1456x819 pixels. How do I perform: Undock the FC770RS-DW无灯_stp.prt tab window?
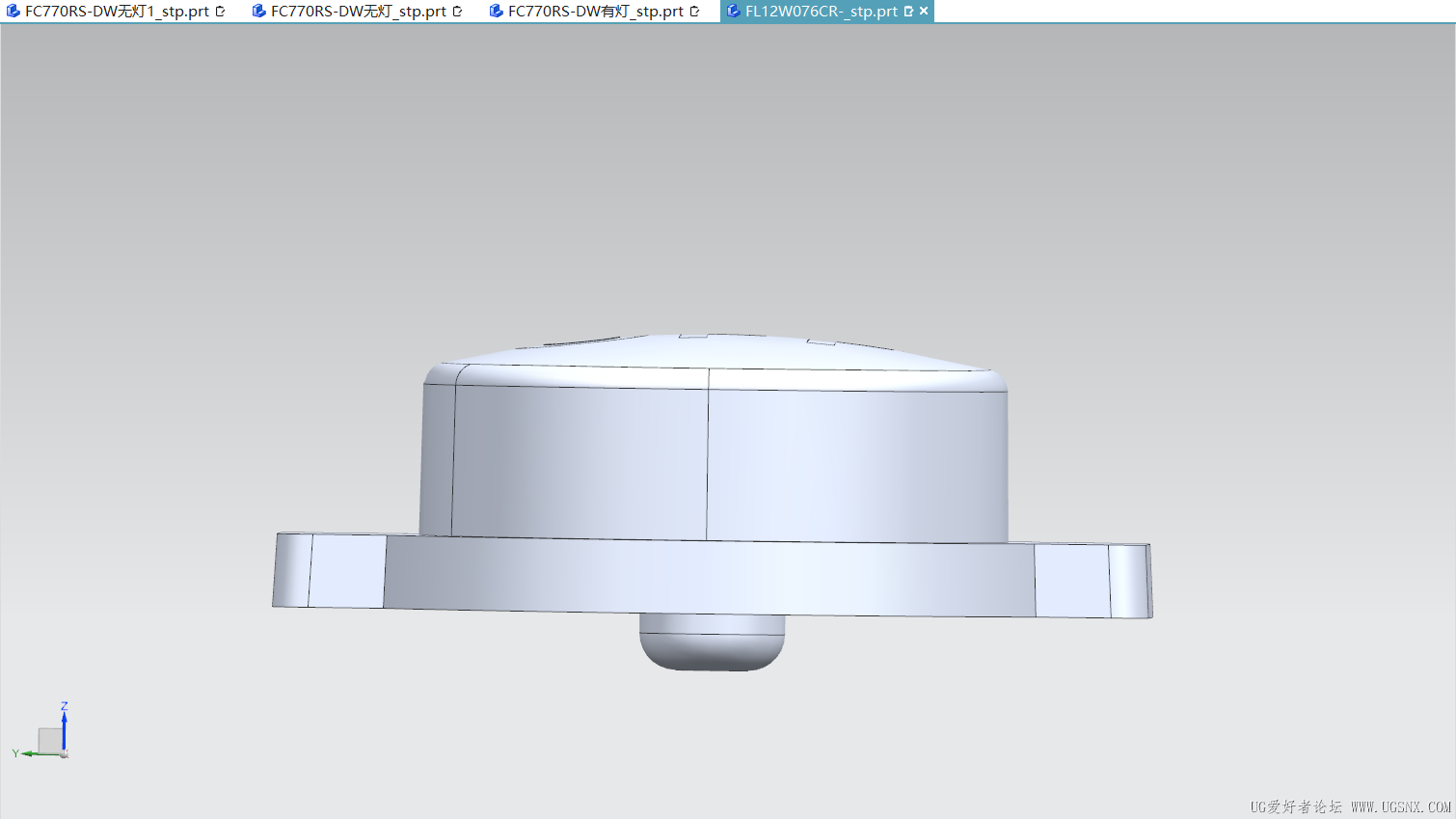pos(457,12)
